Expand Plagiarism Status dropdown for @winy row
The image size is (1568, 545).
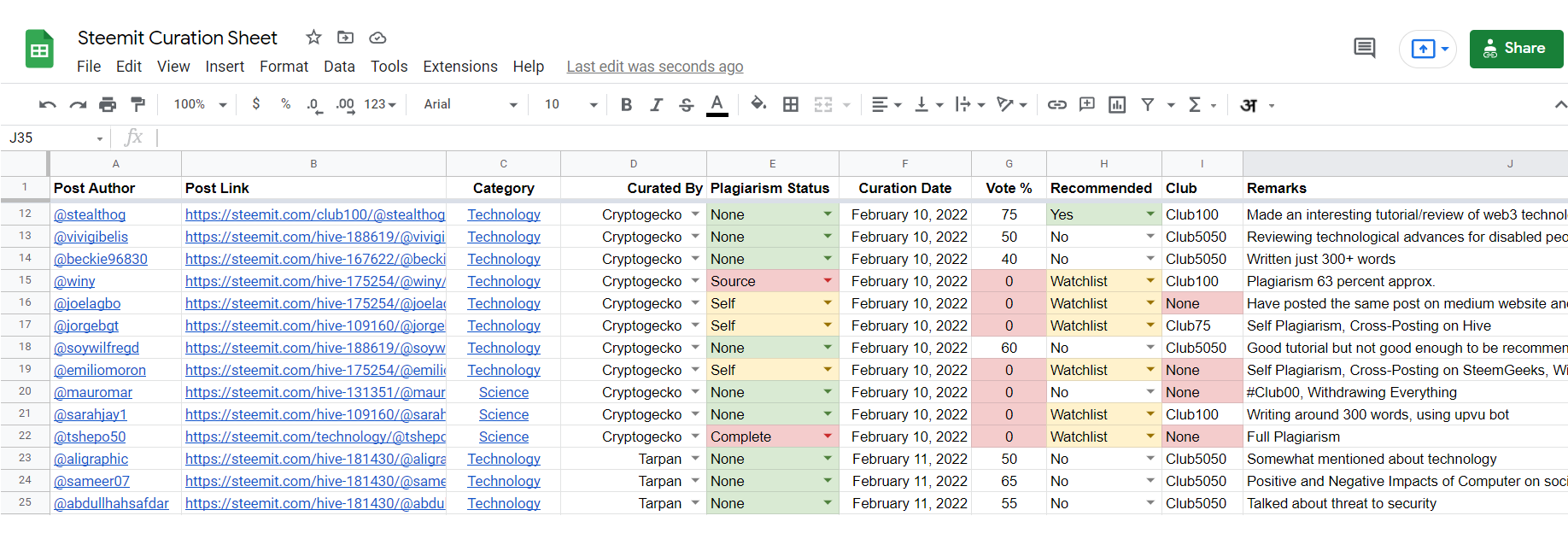pos(828,281)
